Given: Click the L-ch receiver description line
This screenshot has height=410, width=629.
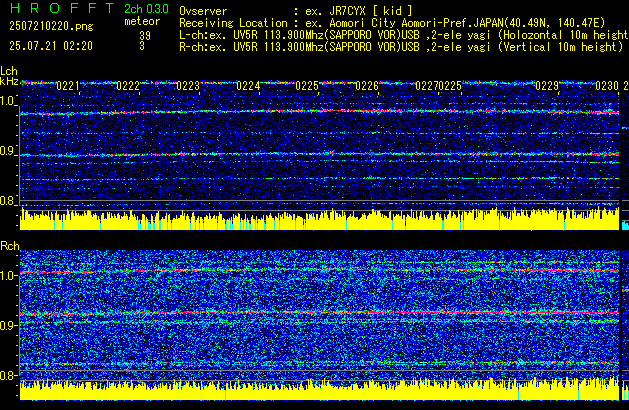Looking at the screenshot, I should click(404, 35).
